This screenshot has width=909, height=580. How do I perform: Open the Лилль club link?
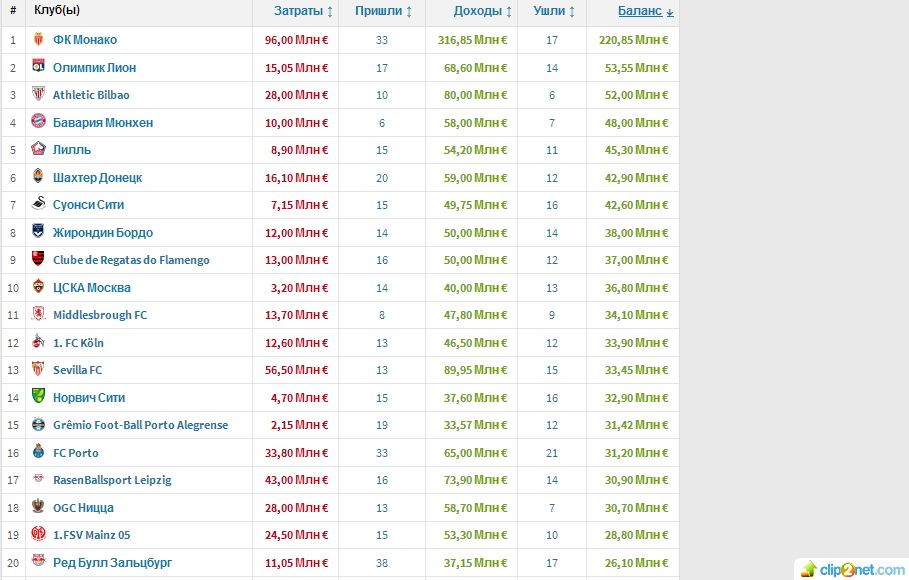pyautogui.click(x=72, y=150)
